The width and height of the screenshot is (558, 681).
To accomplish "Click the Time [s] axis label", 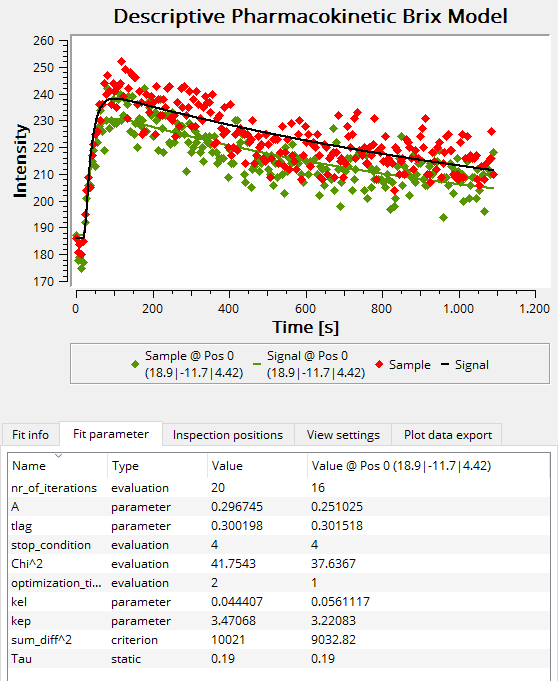I will (305, 327).
